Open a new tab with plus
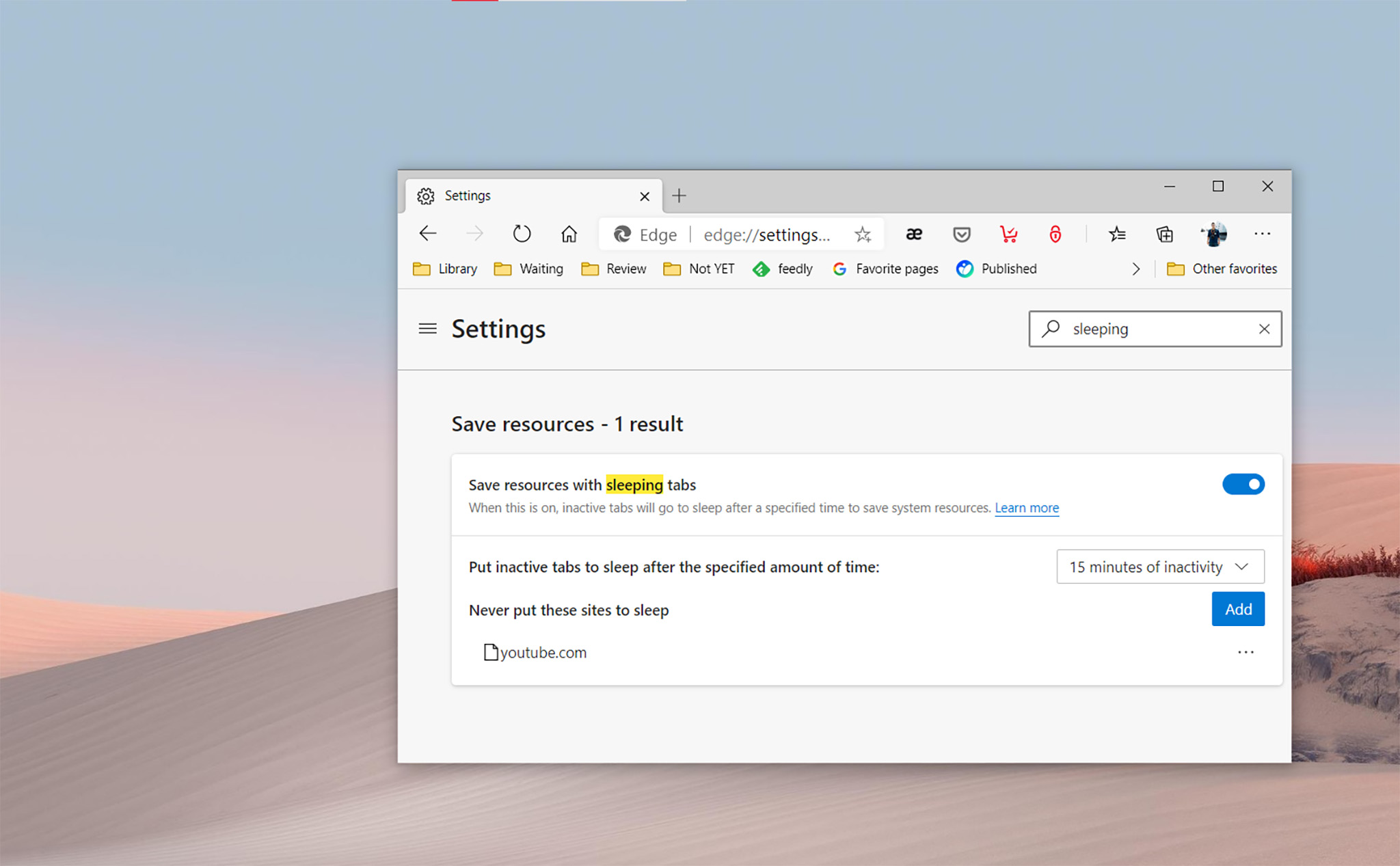 [679, 196]
